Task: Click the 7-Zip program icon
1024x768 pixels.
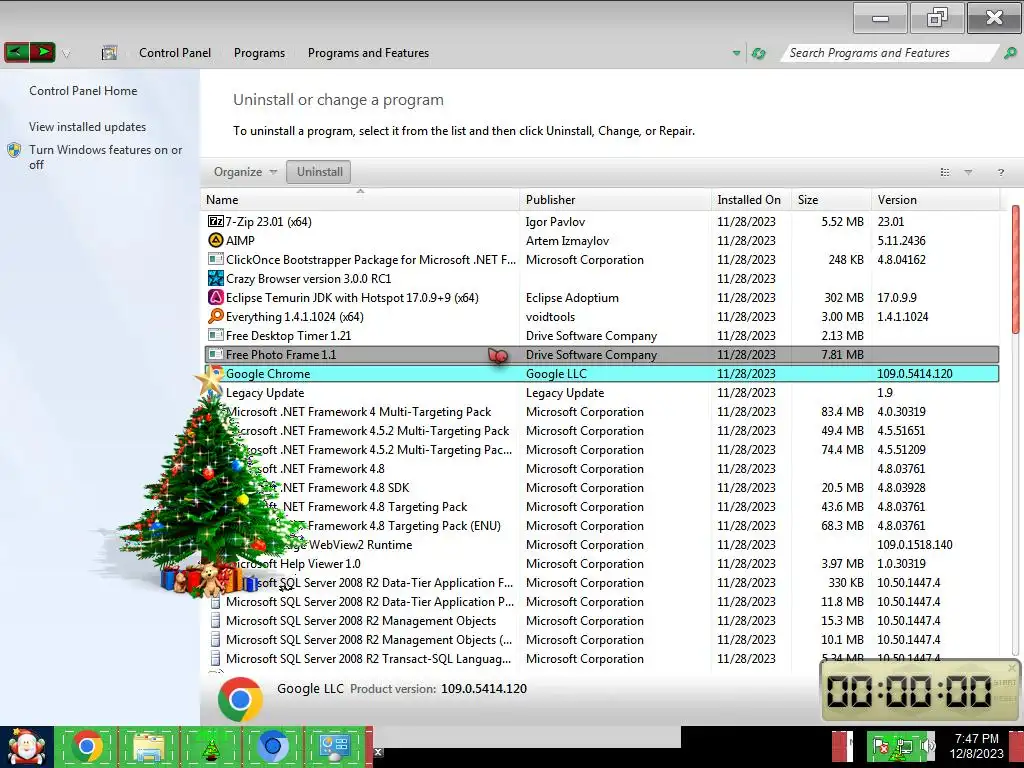Action: (216, 221)
